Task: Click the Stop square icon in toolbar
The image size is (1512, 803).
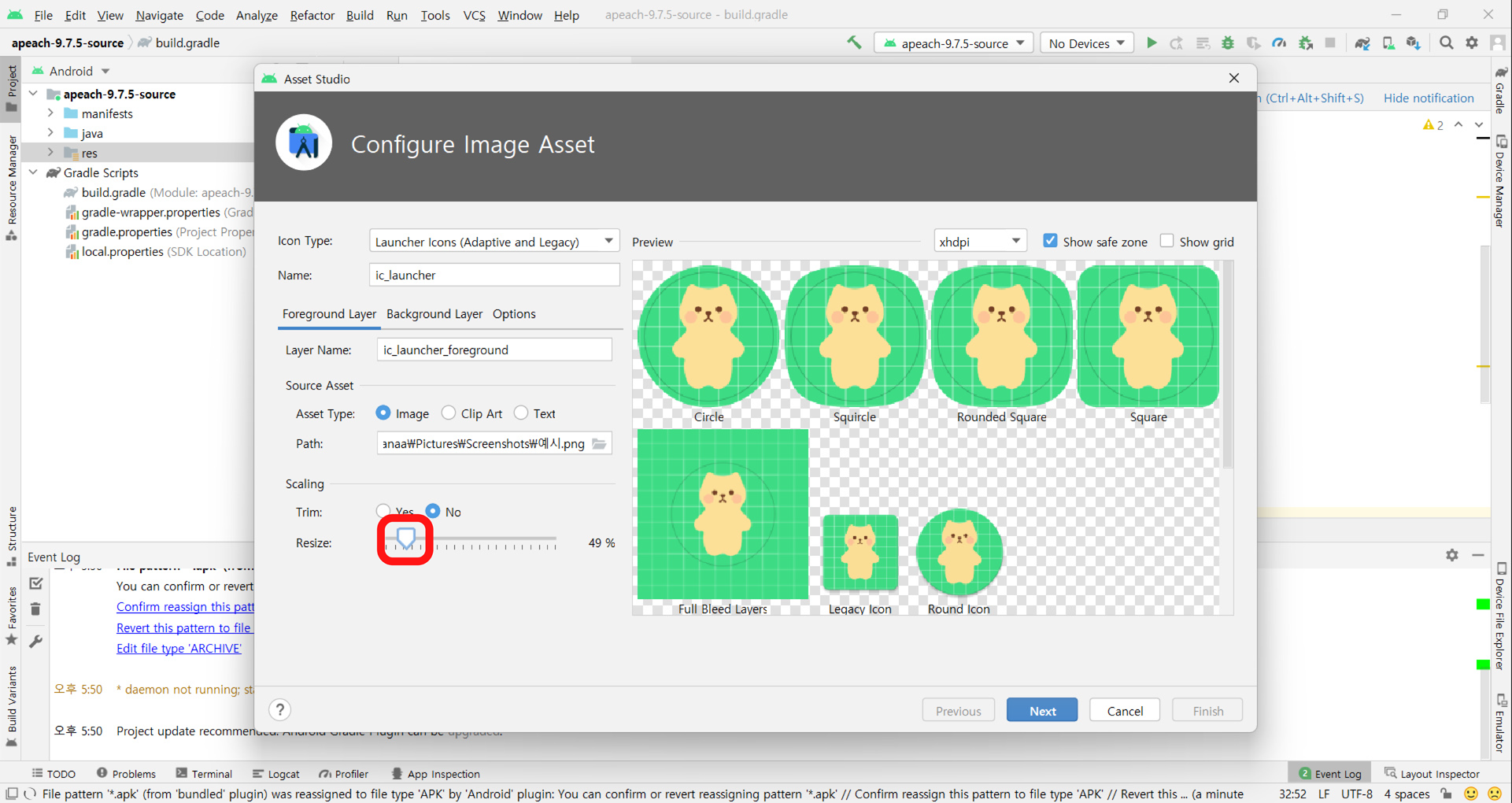Action: point(1330,43)
